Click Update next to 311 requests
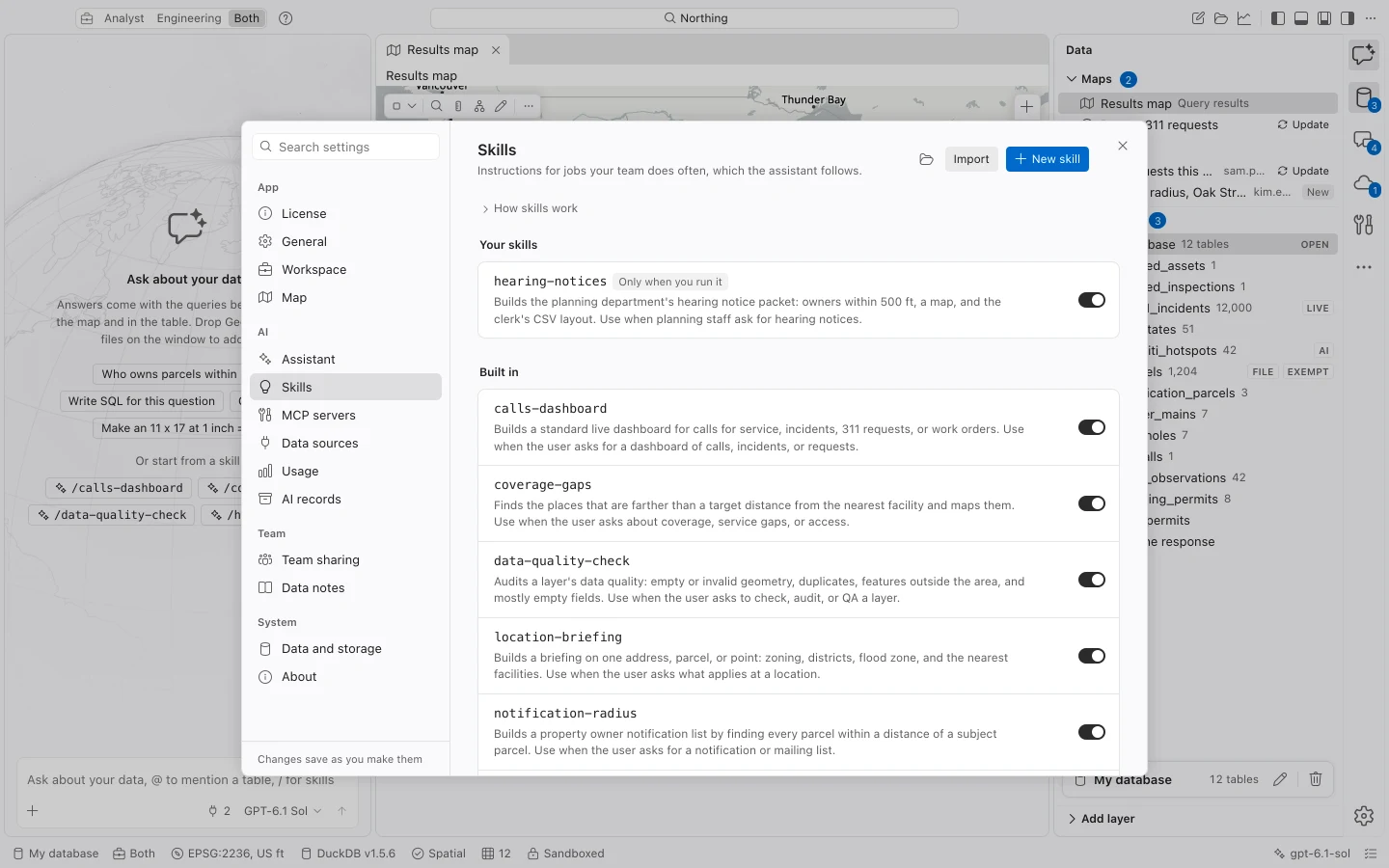1389x868 pixels. click(1303, 125)
